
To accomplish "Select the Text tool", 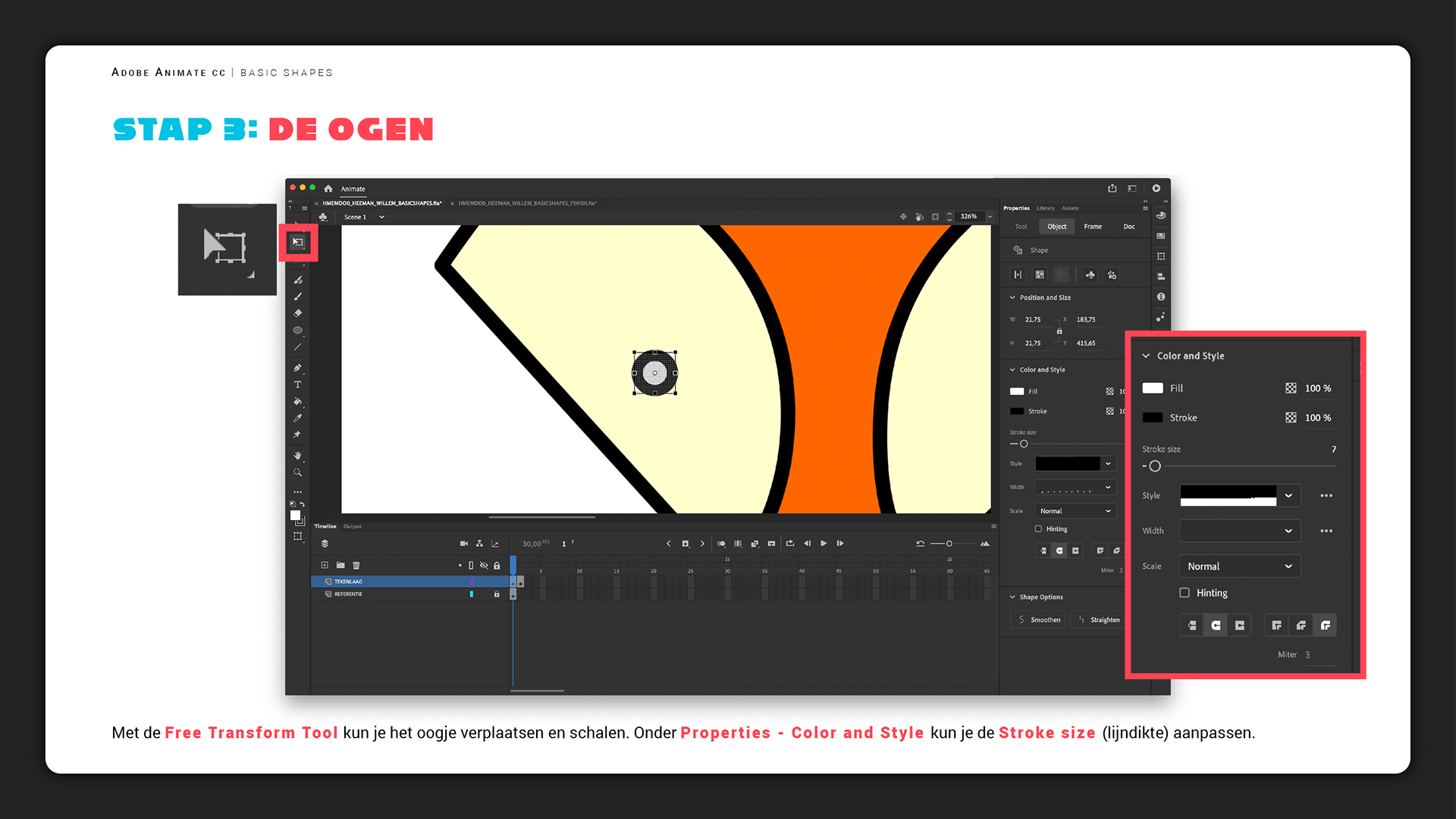I will click(298, 384).
